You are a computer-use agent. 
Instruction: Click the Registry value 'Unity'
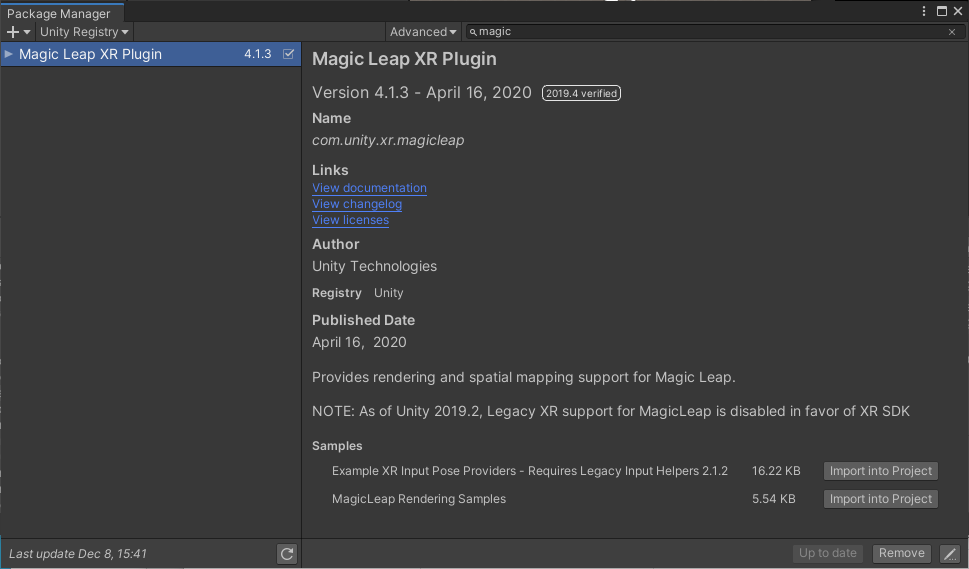[388, 293]
